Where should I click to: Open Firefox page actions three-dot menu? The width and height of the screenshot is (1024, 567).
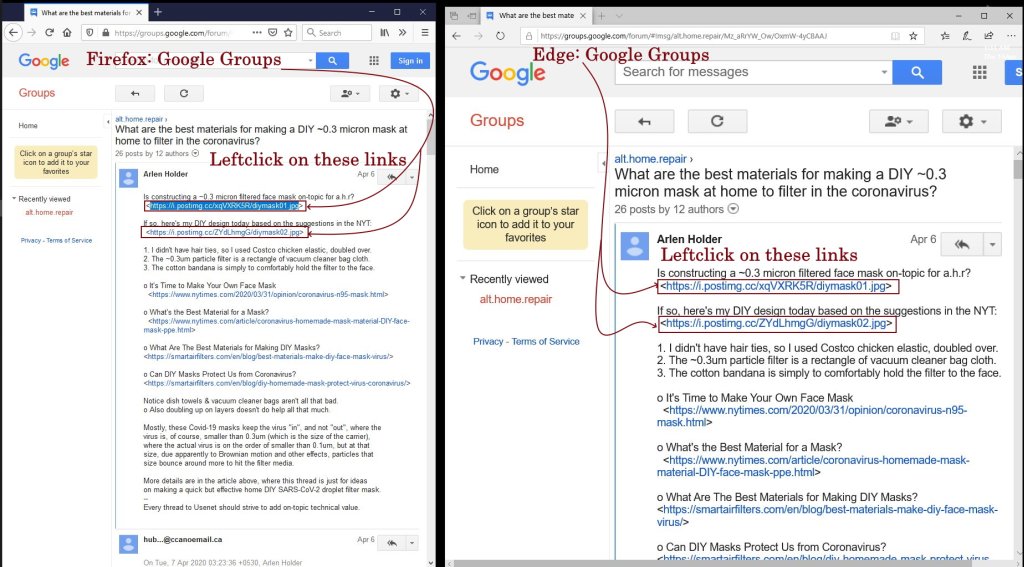pos(257,32)
